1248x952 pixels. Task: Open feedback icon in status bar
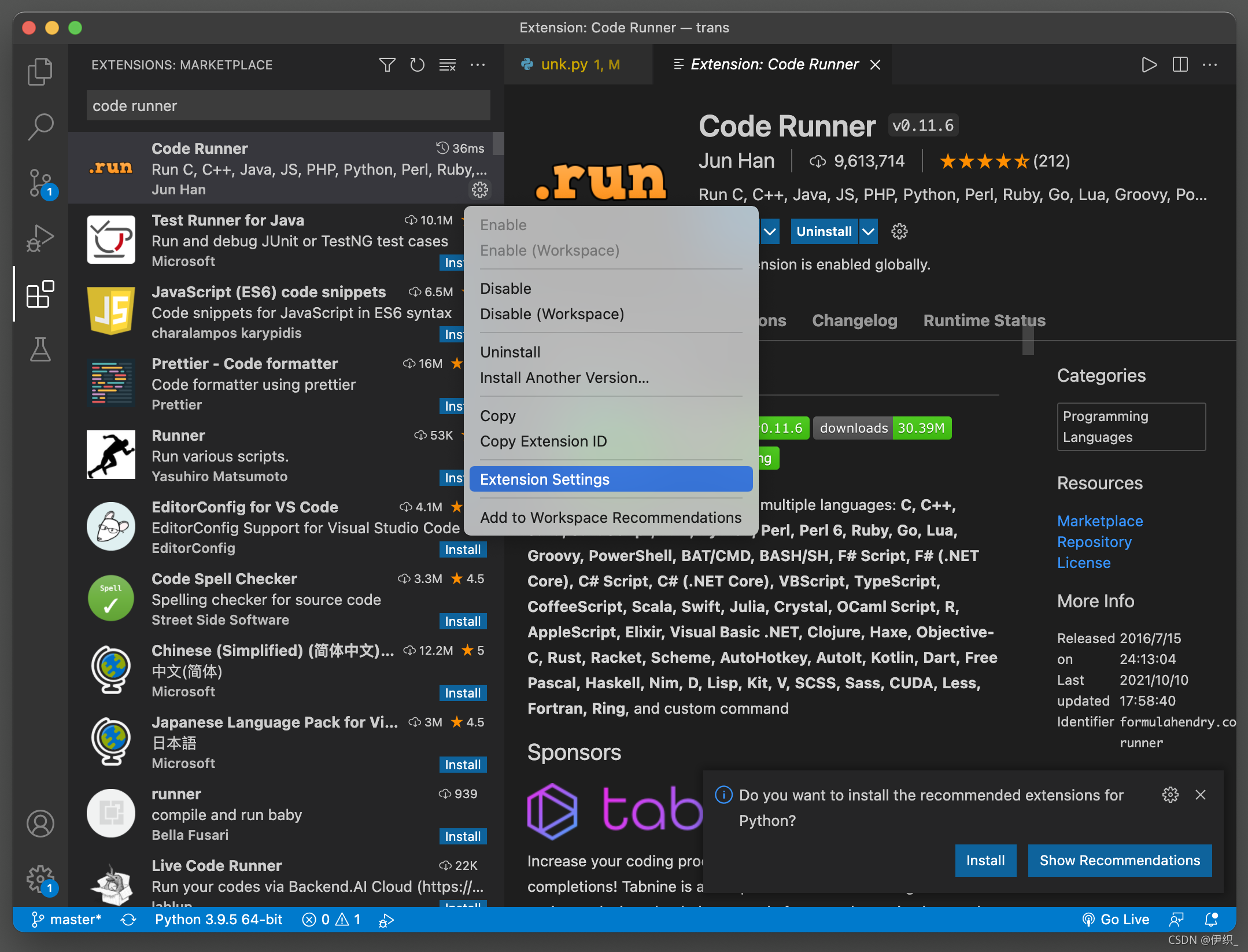pyautogui.click(x=1176, y=920)
